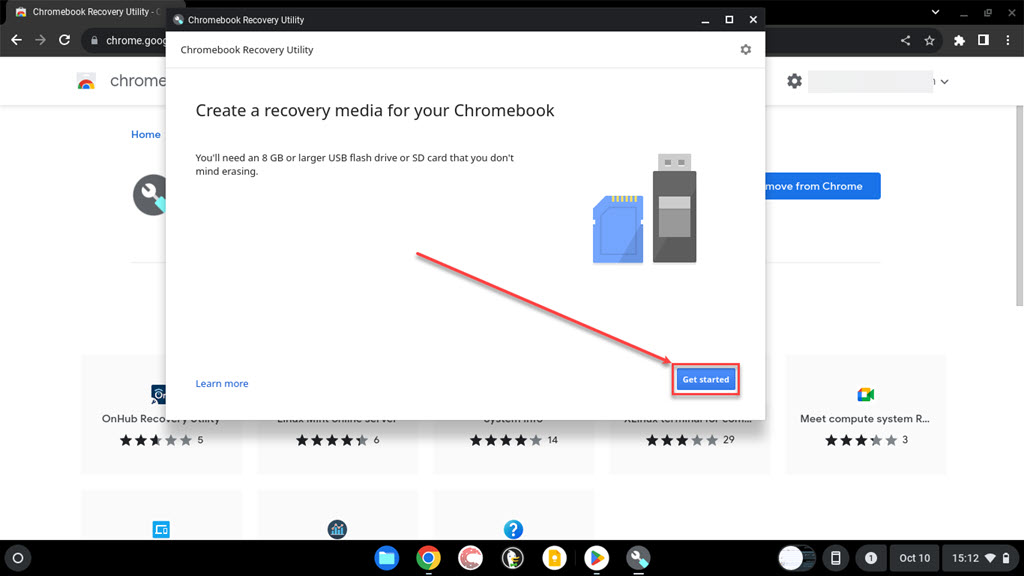Open quick settings at 15:12 clock
The image size is (1024, 576).
(x=981, y=558)
